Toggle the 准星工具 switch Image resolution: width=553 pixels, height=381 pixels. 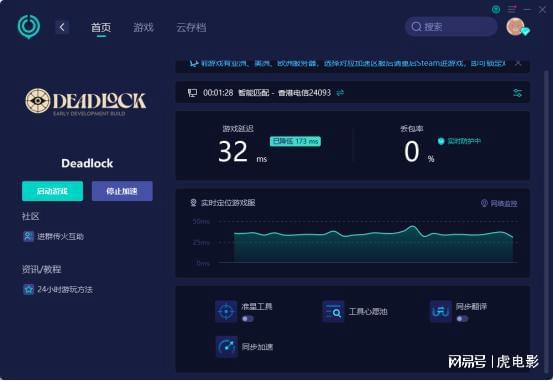[248, 319]
